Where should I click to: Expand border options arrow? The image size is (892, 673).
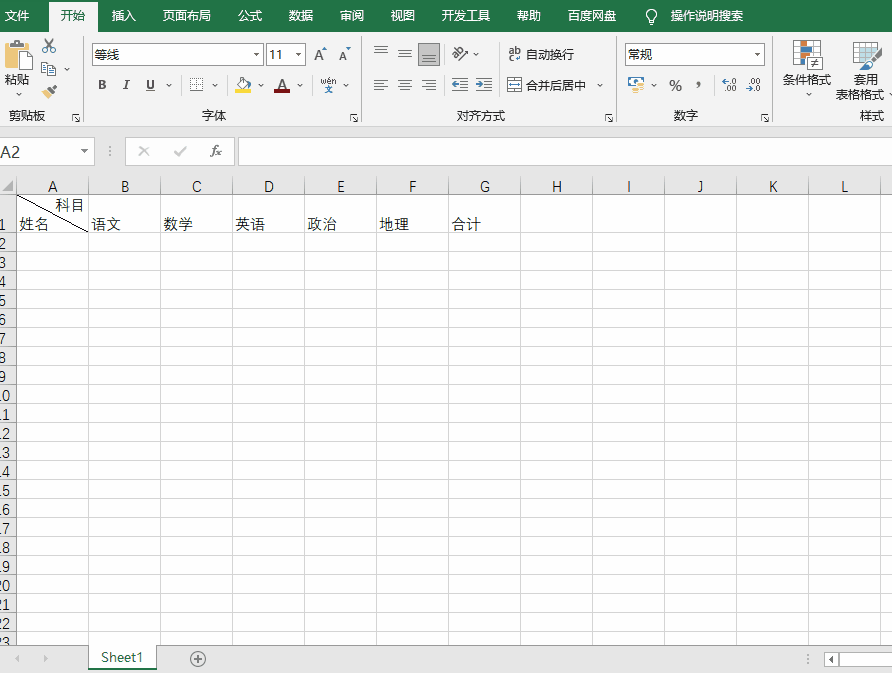pyautogui.click(x=215, y=85)
